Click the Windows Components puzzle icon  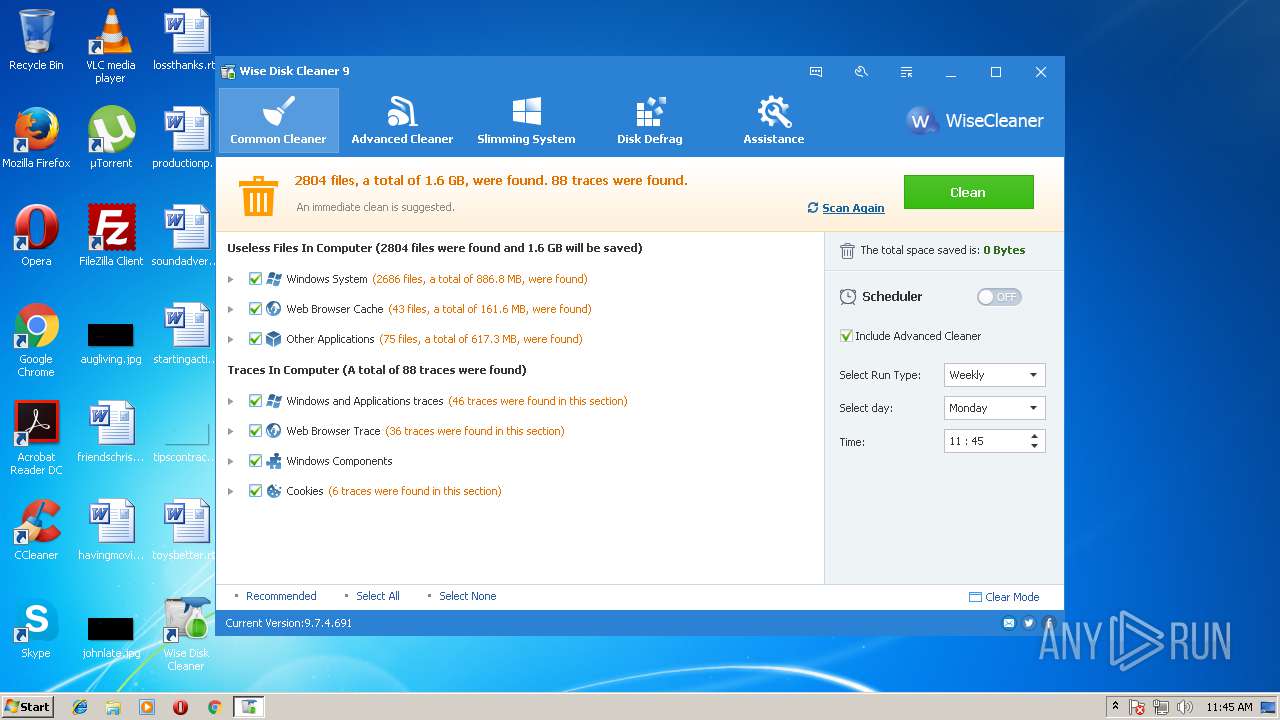click(x=274, y=461)
